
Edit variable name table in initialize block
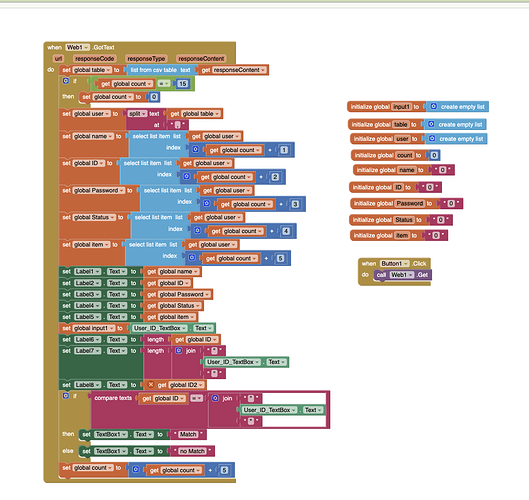point(401,124)
